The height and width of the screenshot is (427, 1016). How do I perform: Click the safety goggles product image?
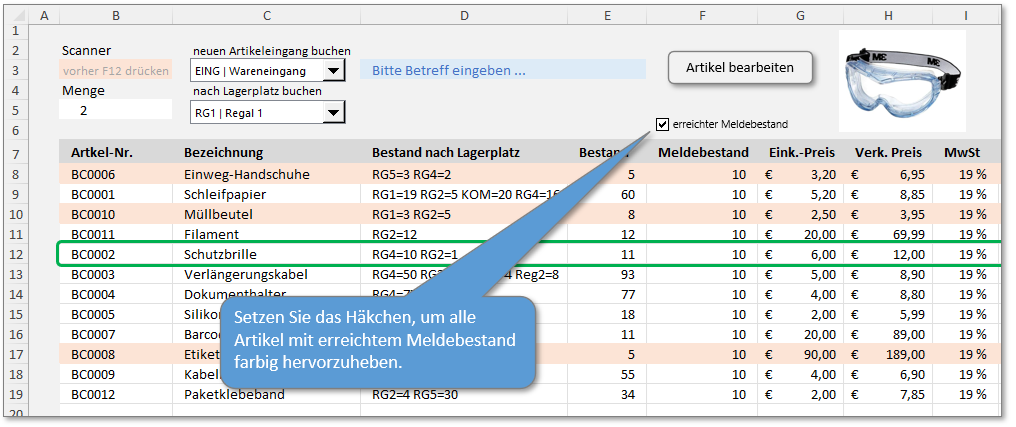coord(902,82)
